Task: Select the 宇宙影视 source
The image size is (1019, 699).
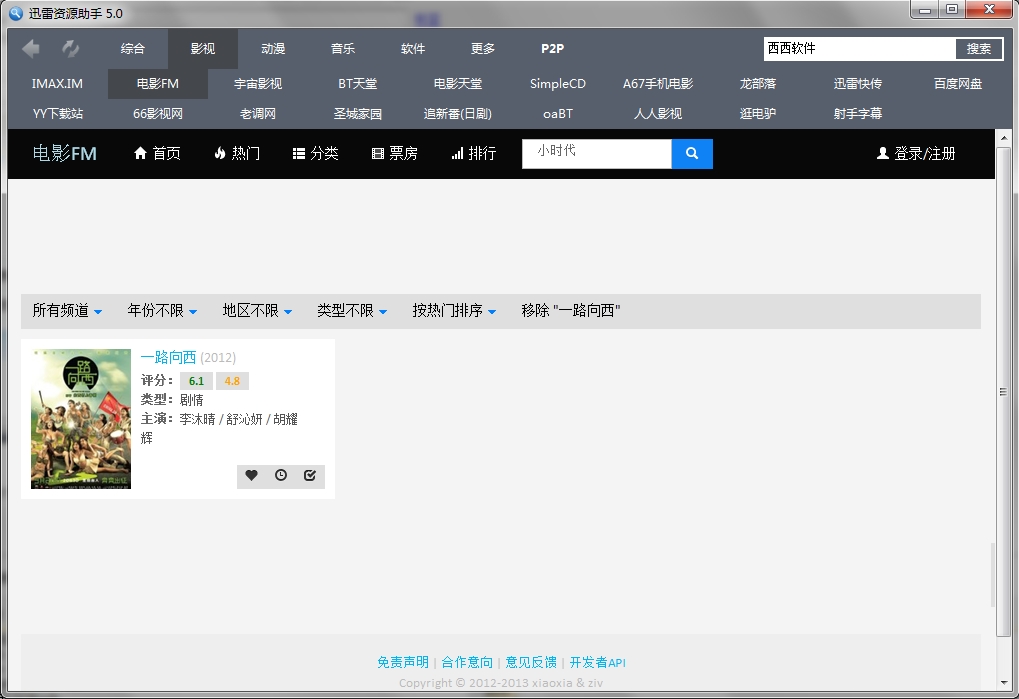Action: (257, 84)
